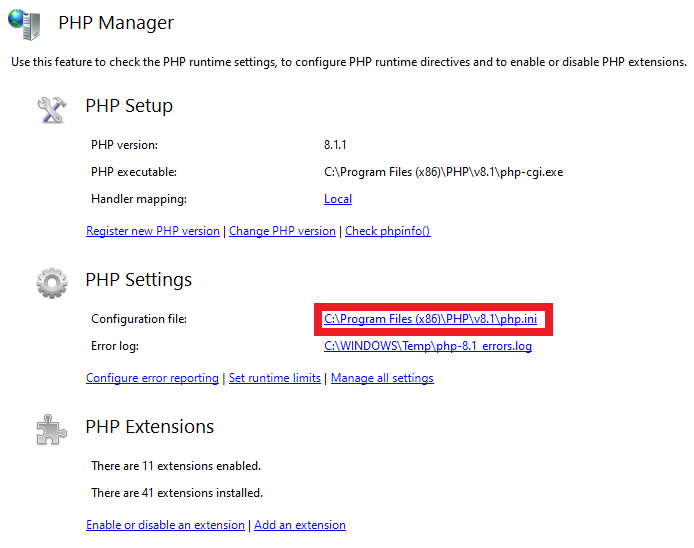Click the PHP Extensions heading
694x548 pixels.
pos(150,427)
